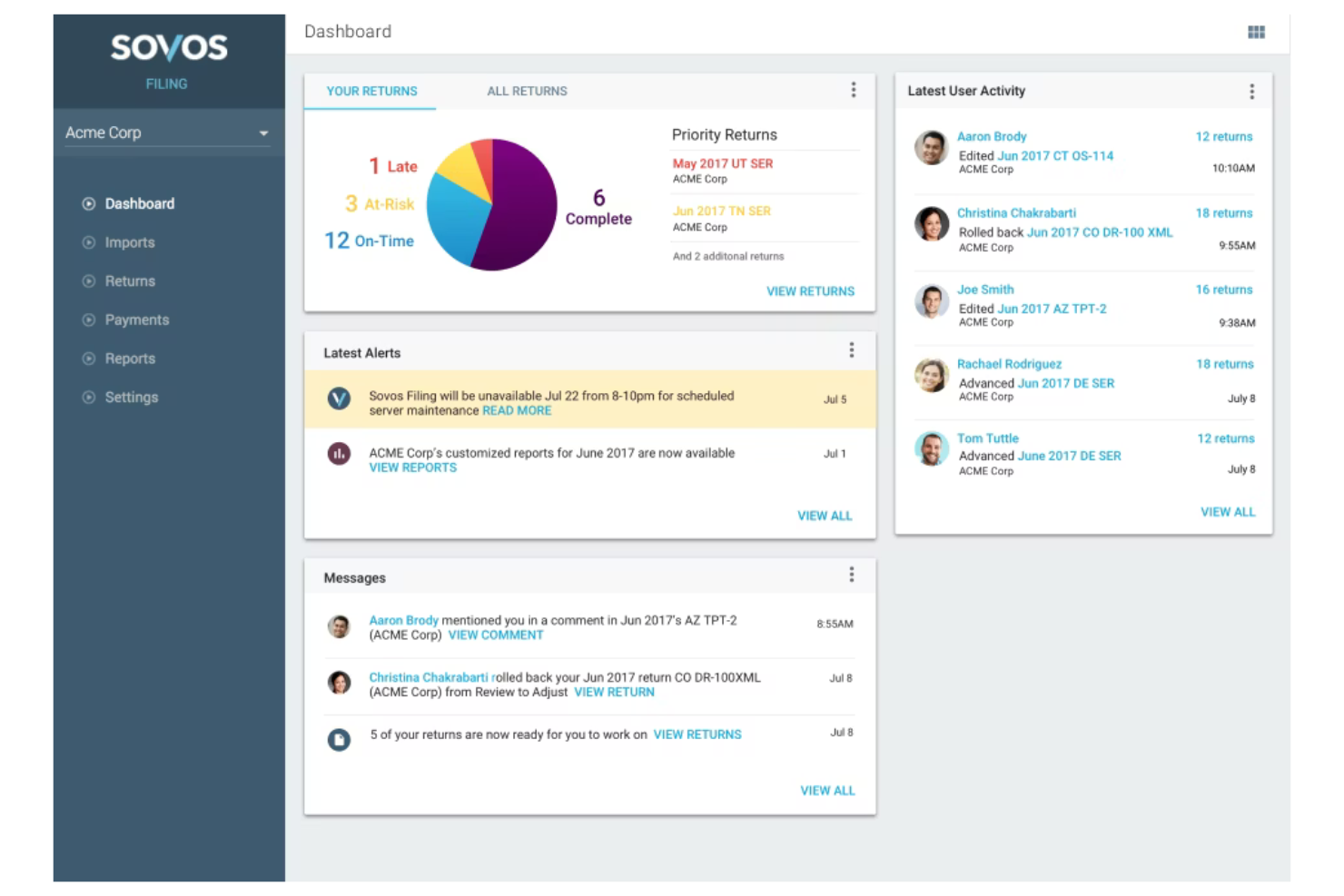1344x896 pixels.
Task: Click View Reports link in alerts
Action: tap(413, 468)
